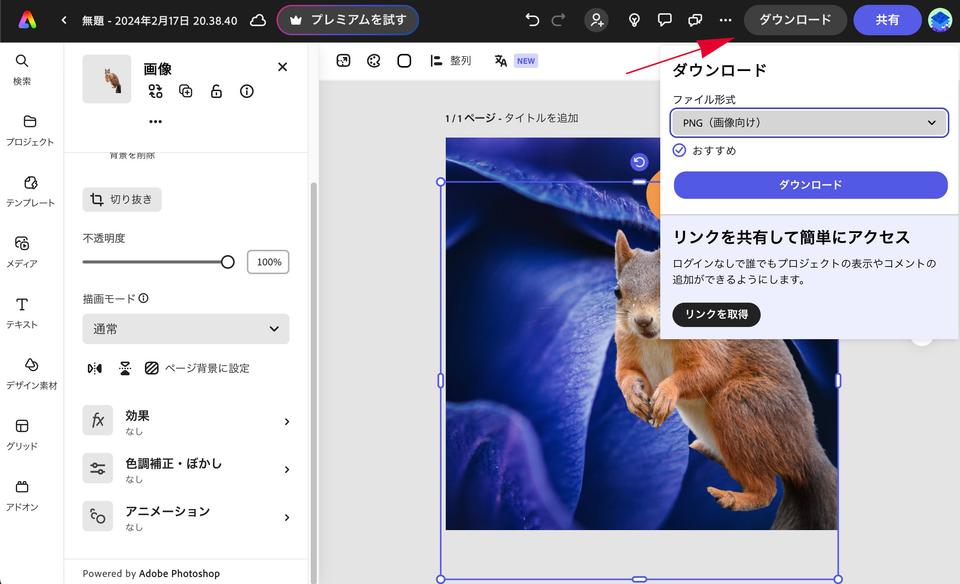Click the opacity 100% input field
Screen dimensions: 960x584
click(268, 262)
